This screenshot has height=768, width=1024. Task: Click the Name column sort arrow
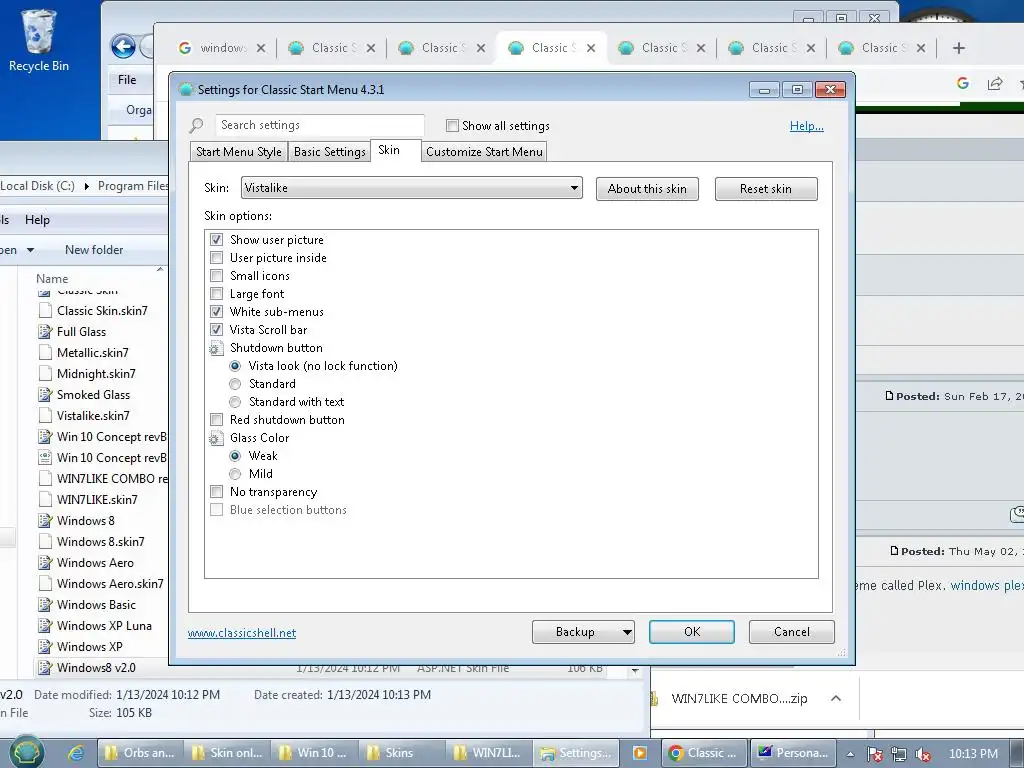coord(160,269)
